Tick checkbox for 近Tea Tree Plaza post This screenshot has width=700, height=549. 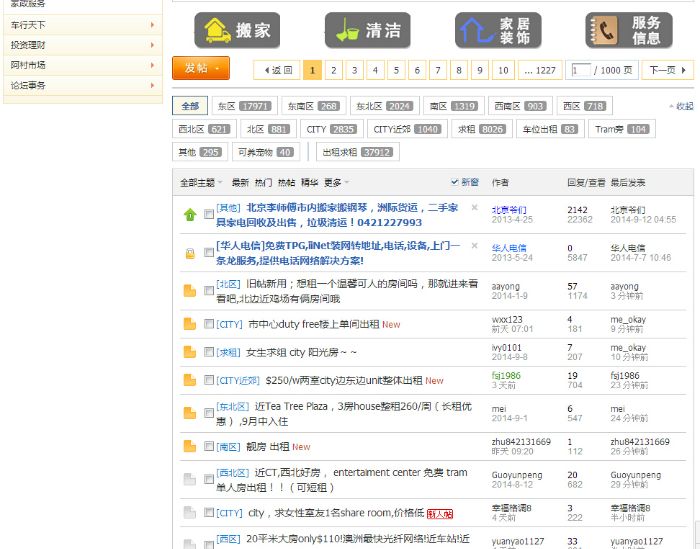tap(208, 413)
